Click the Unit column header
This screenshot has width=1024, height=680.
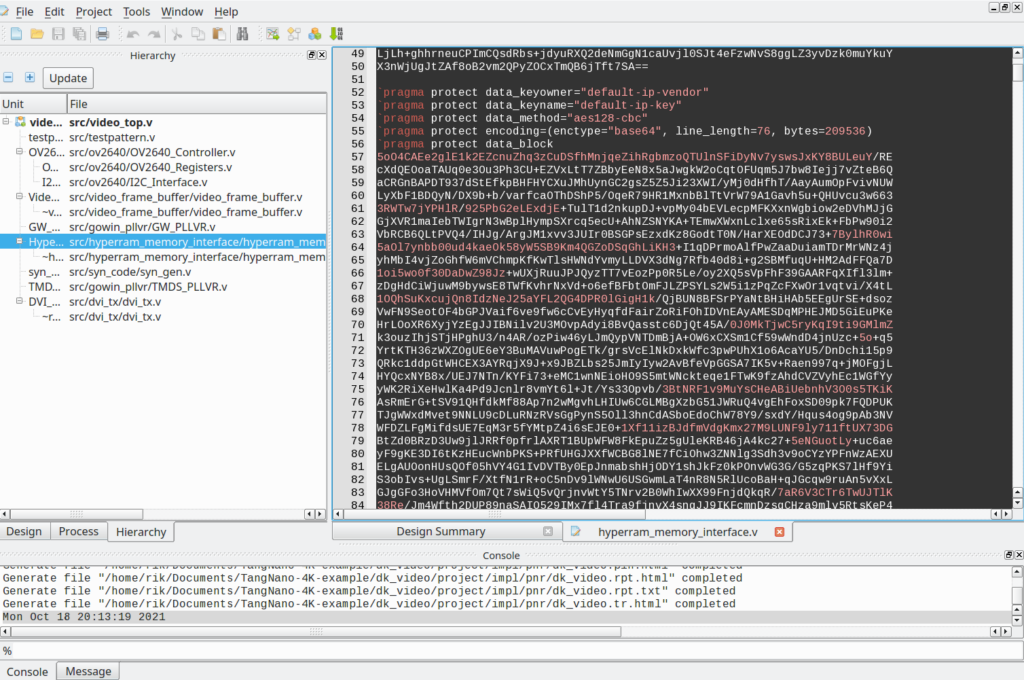(33, 104)
